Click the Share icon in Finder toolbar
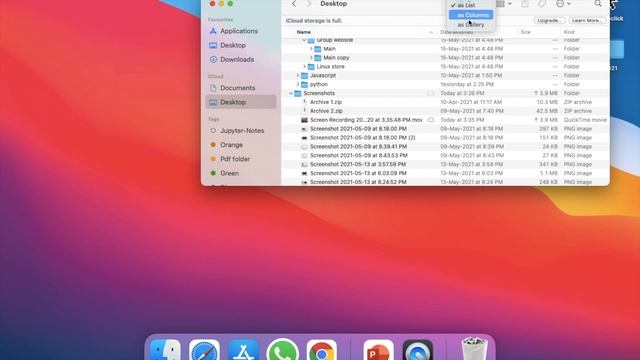Image resolution: width=640 pixels, height=360 pixels. [525, 4]
